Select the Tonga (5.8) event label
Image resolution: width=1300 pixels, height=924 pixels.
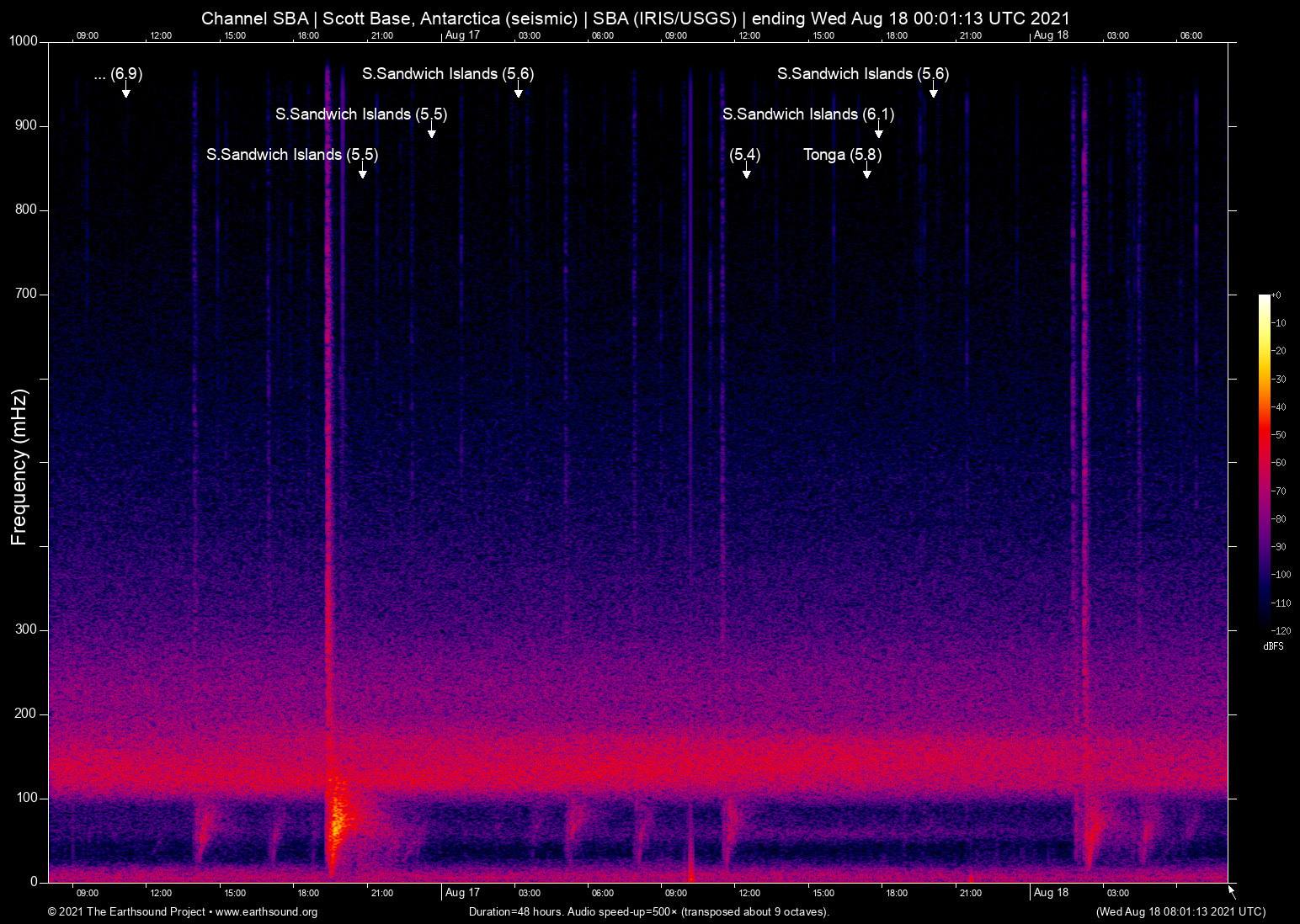(x=842, y=155)
